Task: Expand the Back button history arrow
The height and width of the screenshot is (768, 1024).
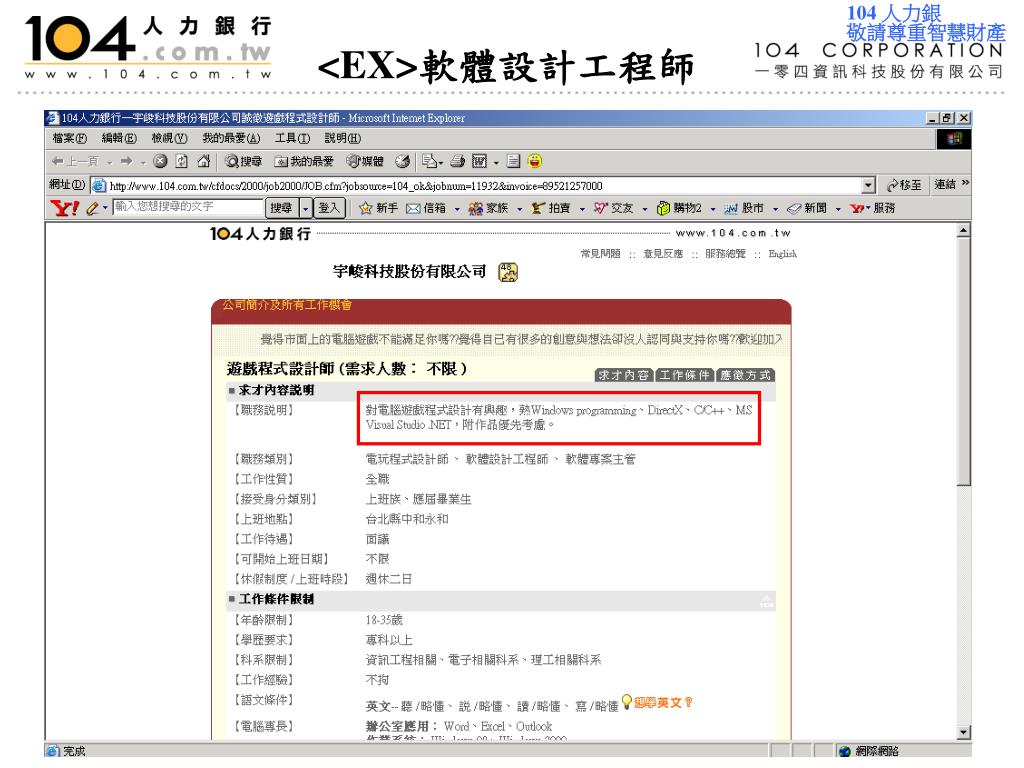Action: (109, 162)
